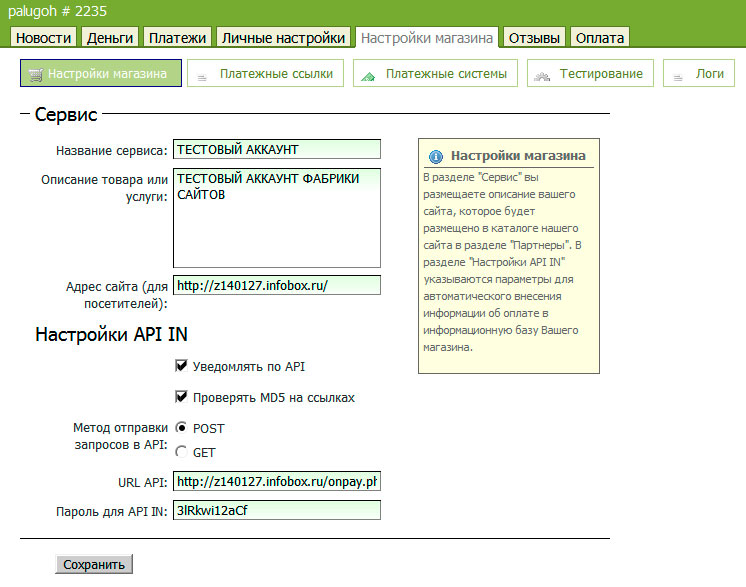Open the Оплата tab
The height and width of the screenshot is (587, 746).
pyautogui.click(x=599, y=38)
